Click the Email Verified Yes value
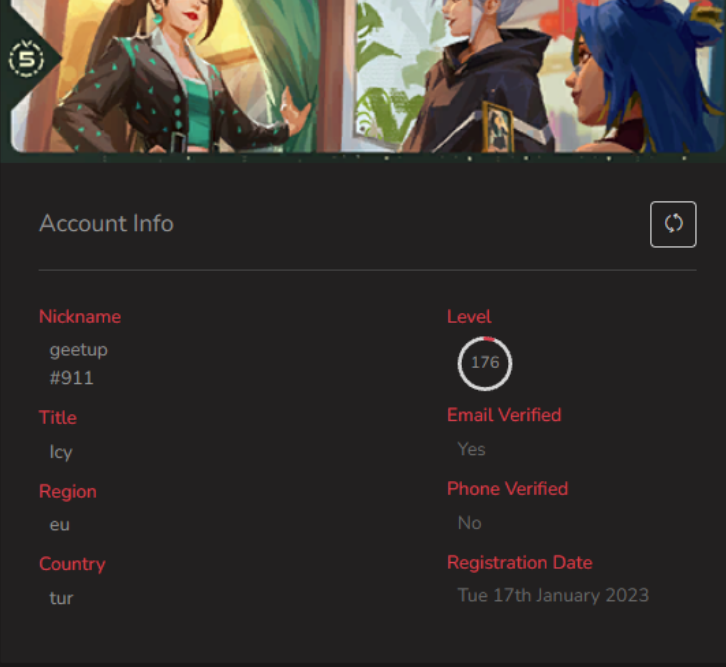726x667 pixels. [471, 449]
